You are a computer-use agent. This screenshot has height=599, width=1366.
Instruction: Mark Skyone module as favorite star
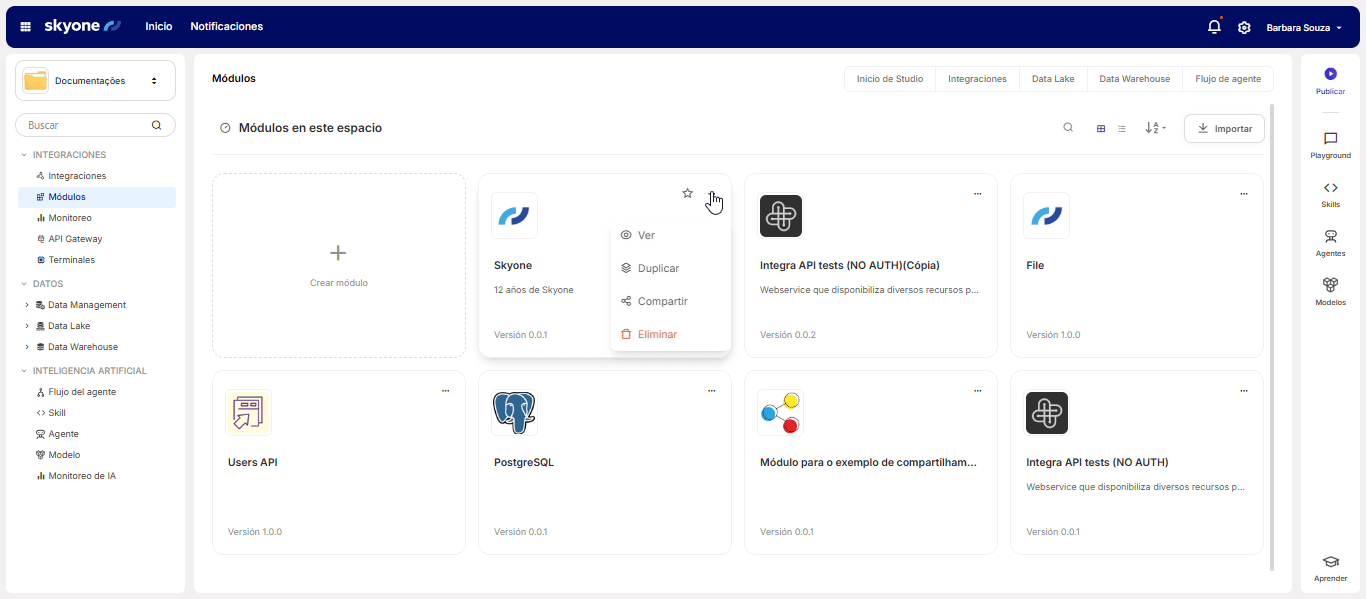click(687, 193)
